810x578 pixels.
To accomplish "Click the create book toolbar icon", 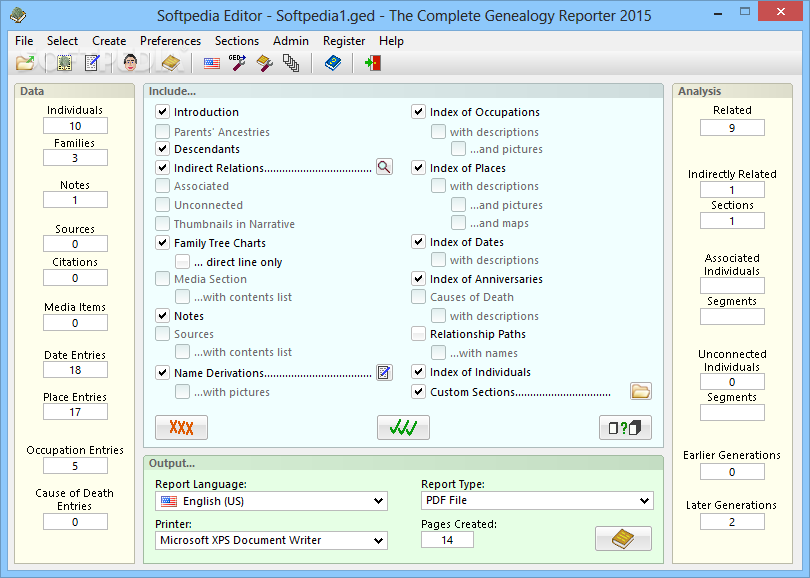I will (170, 63).
